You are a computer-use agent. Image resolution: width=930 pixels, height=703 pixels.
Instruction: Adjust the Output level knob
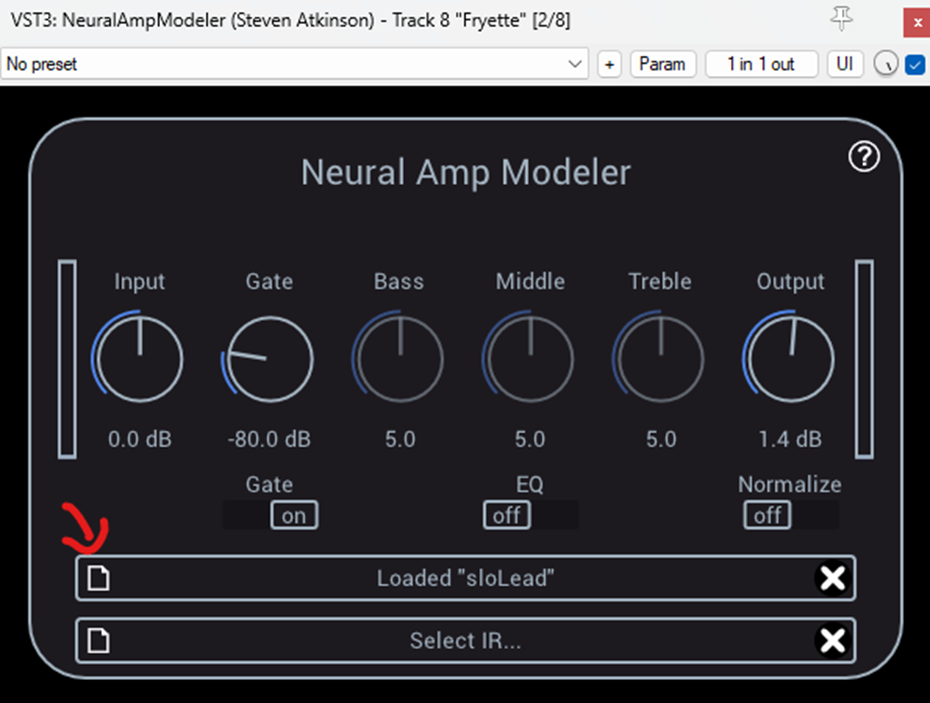click(x=789, y=358)
